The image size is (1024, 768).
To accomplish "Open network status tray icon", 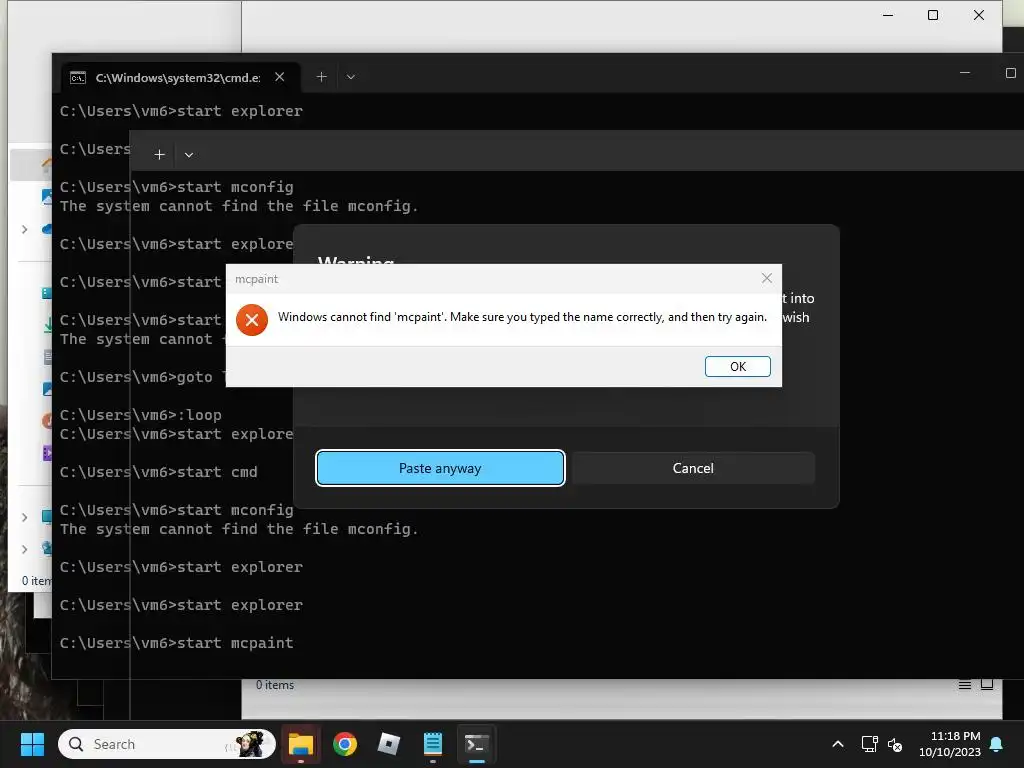I will pyautogui.click(x=869, y=744).
